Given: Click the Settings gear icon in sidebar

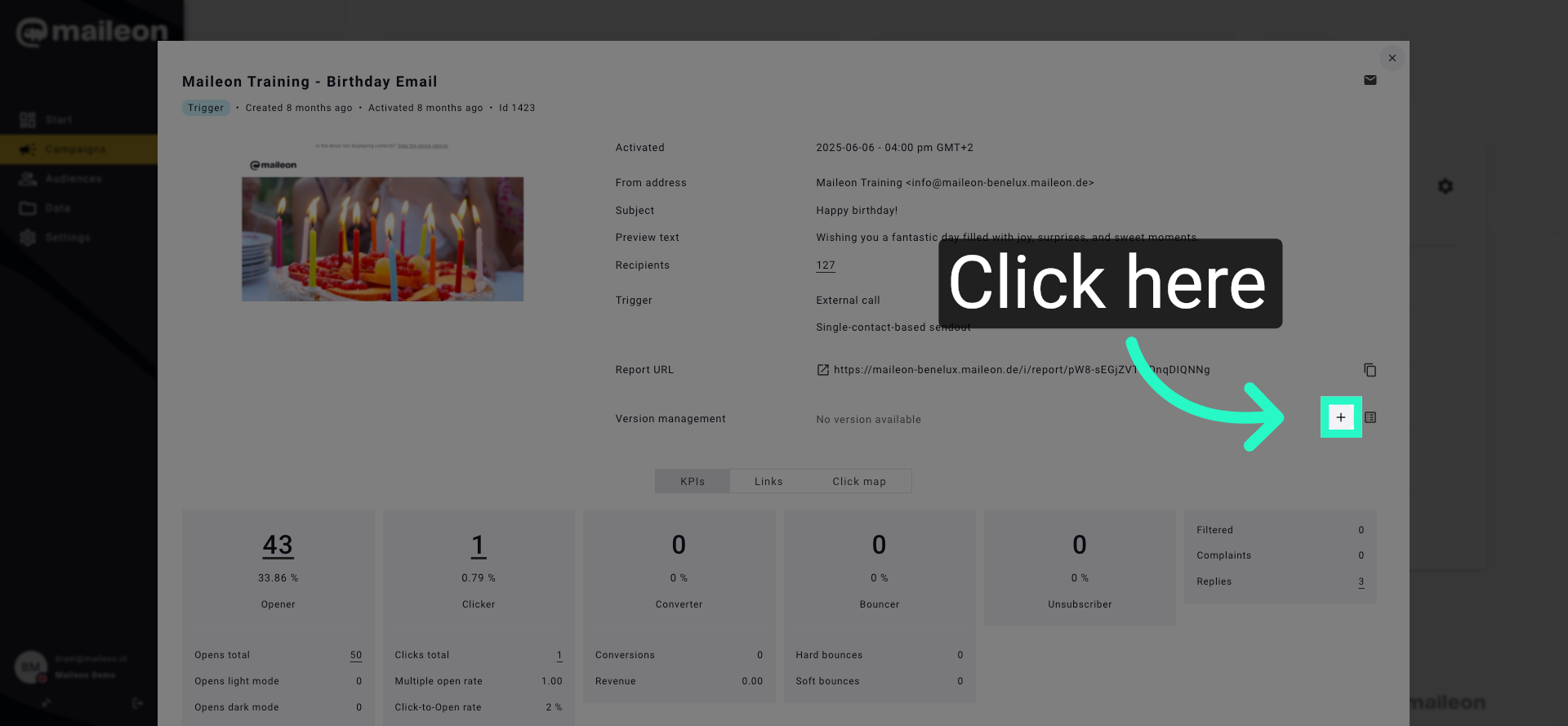Looking at the screenshot, I should pos(28,238).
